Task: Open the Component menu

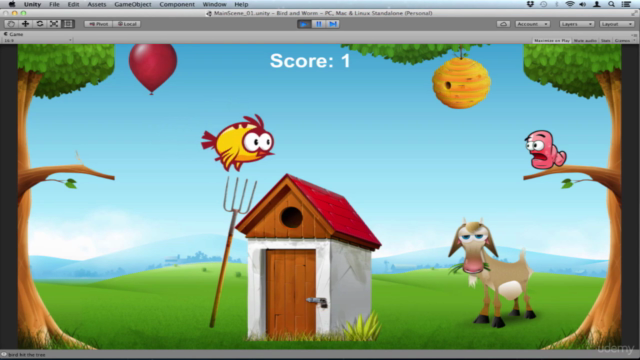Action: coord(177,4)
